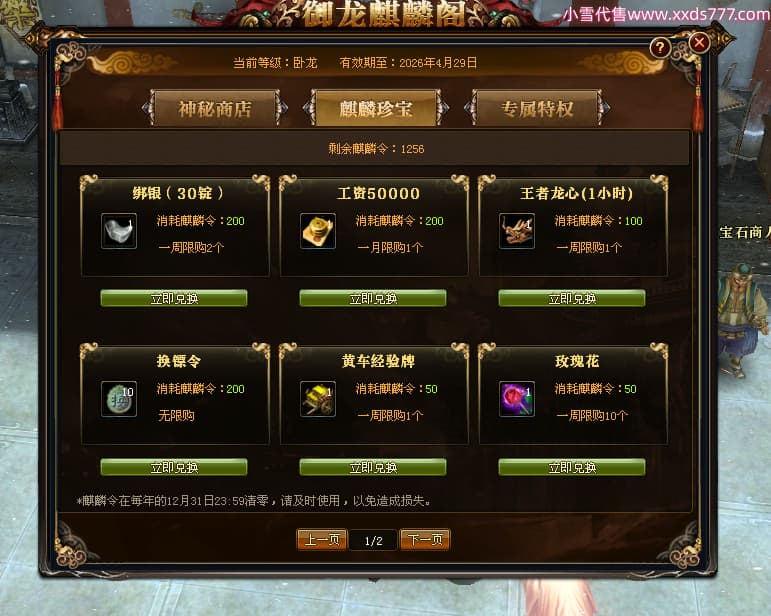Close the 御龙麒麟阁 window with the red X

[699, 43]
